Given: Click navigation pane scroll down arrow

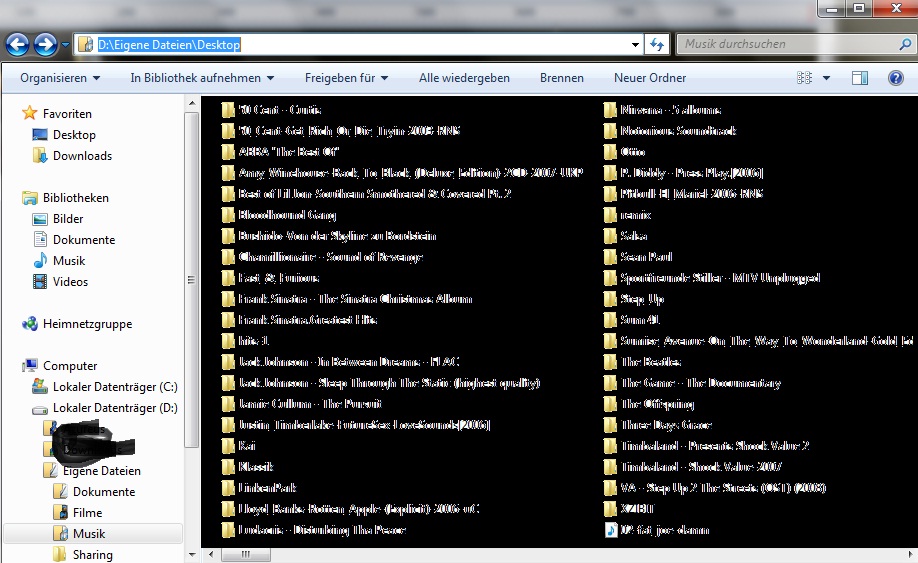Looking at the screenshot, I should [x=191, y=554].
